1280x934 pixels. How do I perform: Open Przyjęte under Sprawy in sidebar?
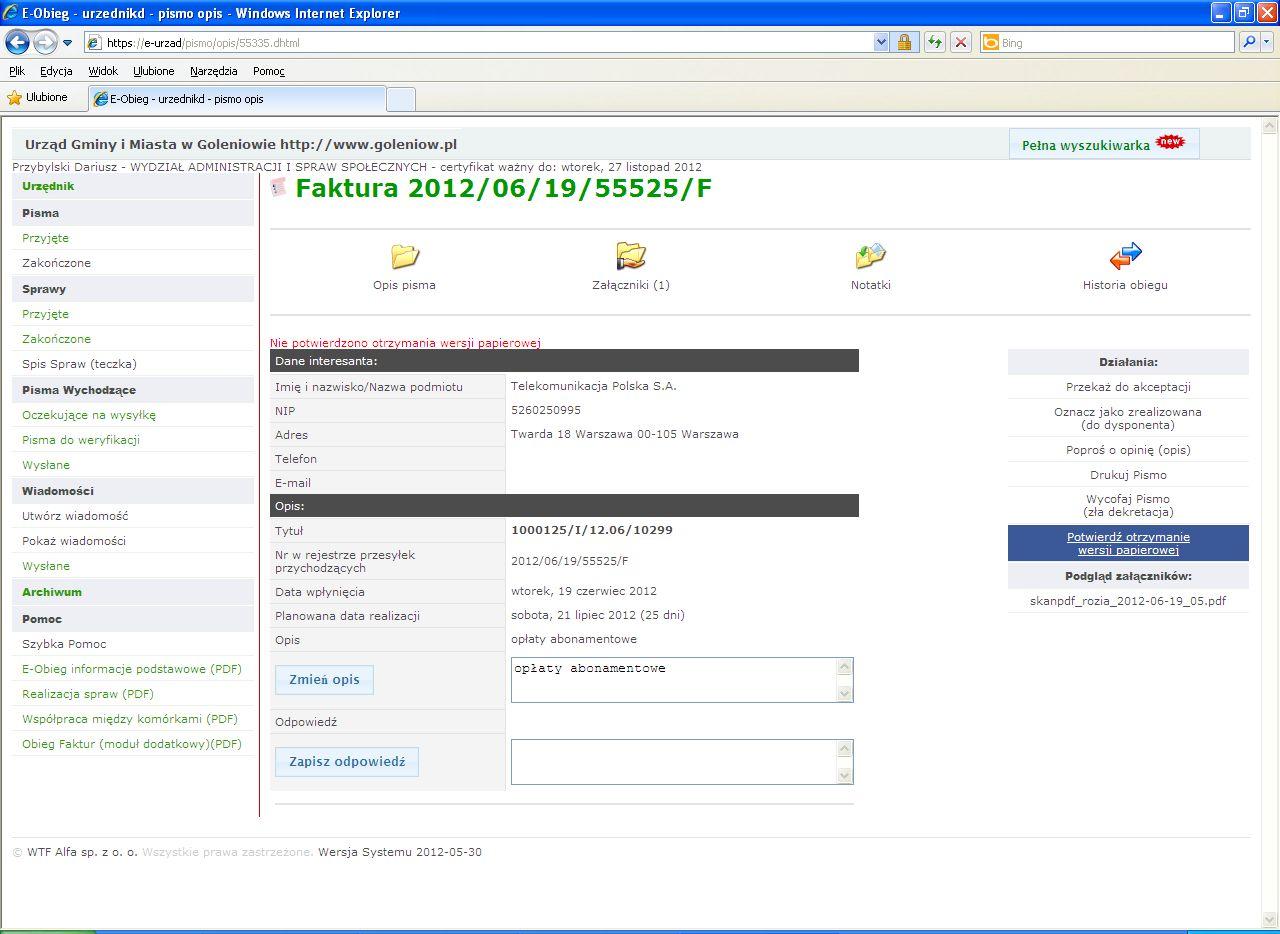46,314
